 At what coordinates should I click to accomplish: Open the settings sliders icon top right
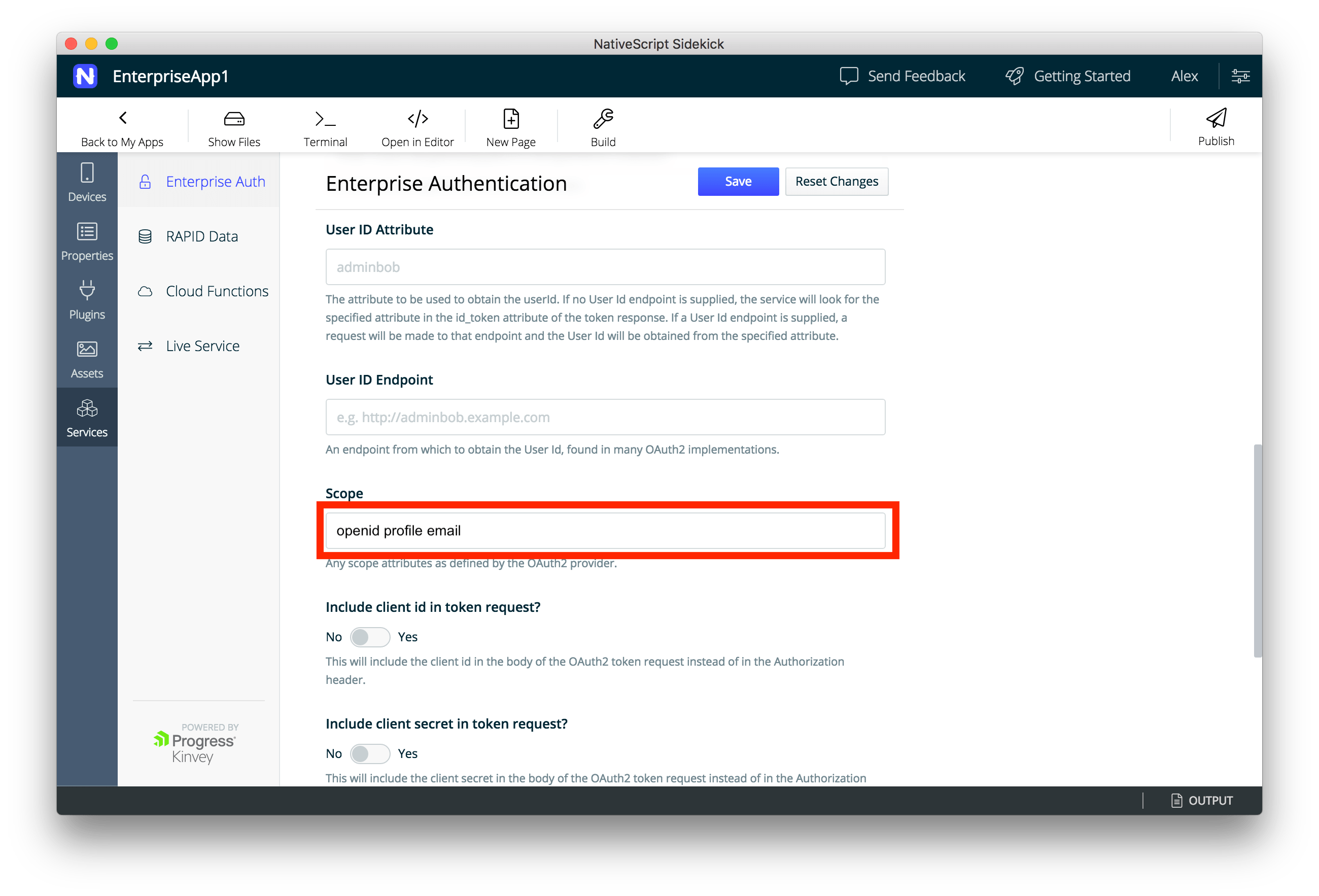tap(1240, 76)
